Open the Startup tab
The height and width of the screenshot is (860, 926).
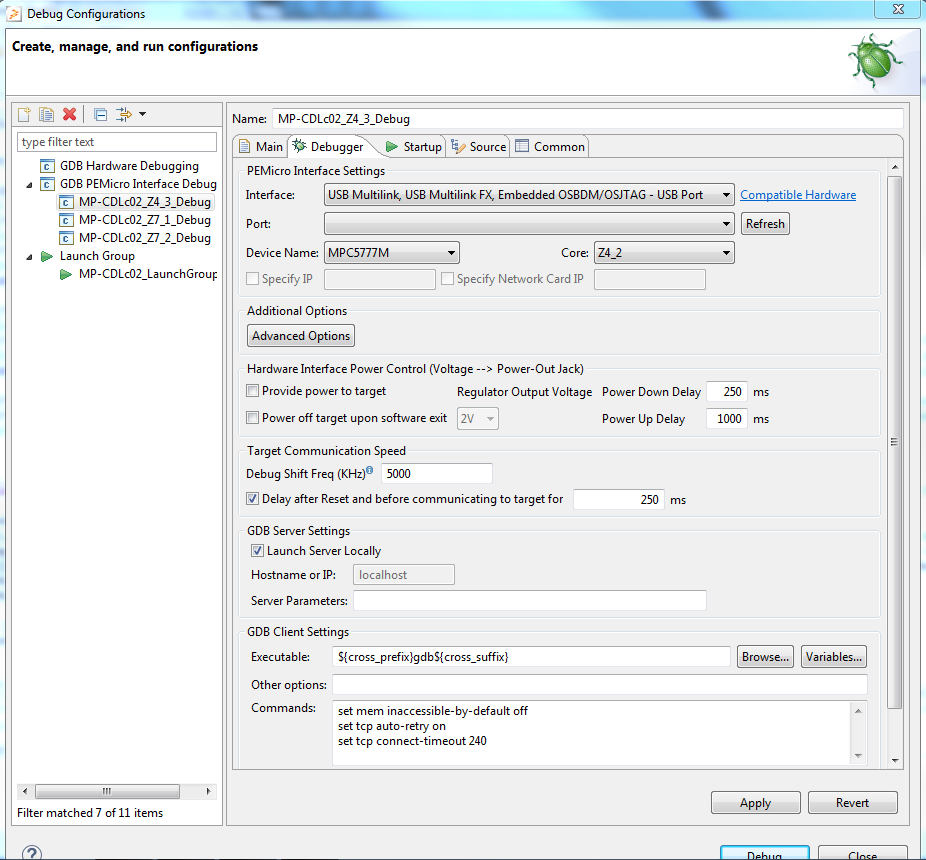click(x=413, y=146)
